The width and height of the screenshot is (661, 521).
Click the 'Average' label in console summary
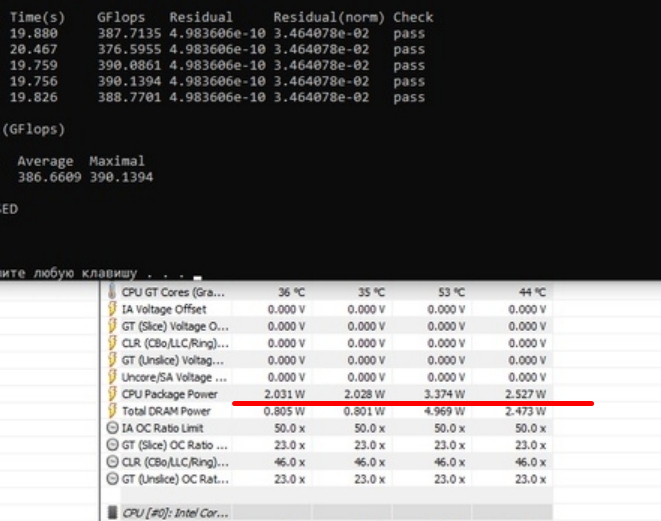pyautogui.click(x=45, y=161)
